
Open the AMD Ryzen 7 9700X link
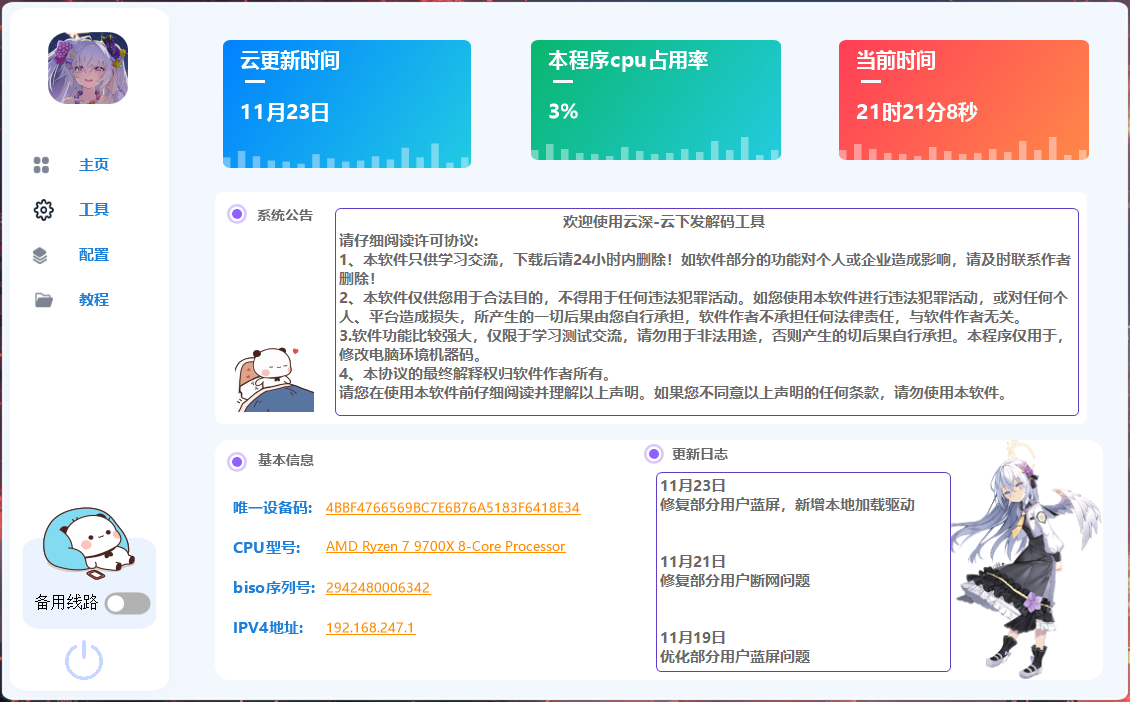[445, 546]
